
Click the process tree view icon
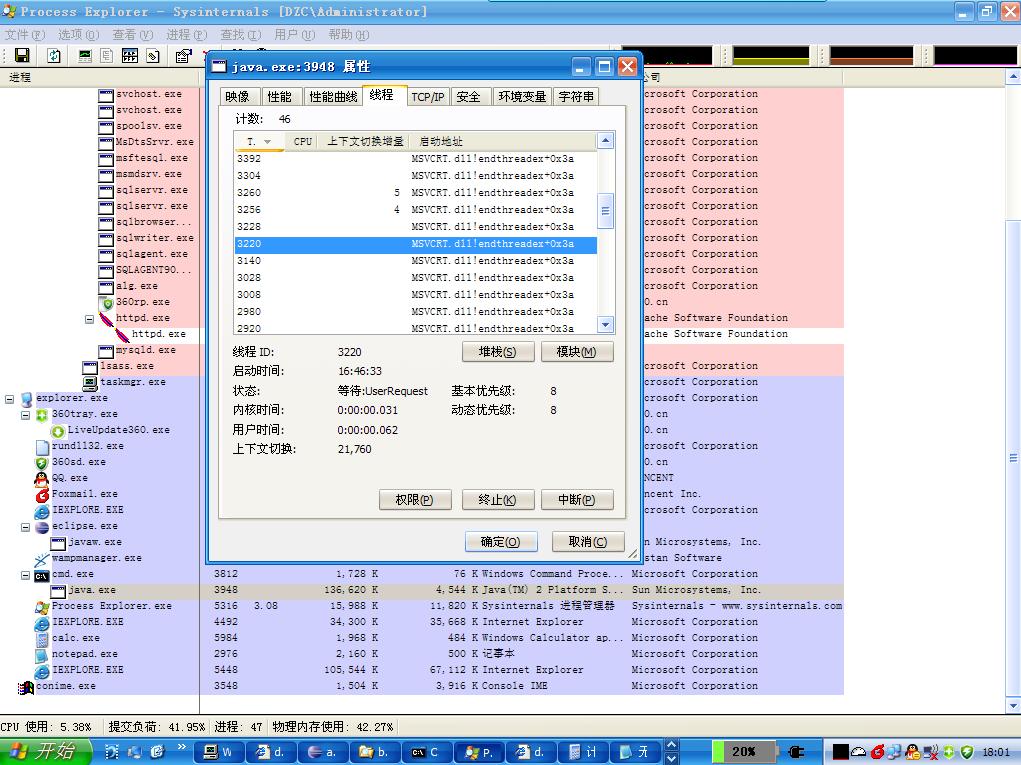(x=106, y=55)
